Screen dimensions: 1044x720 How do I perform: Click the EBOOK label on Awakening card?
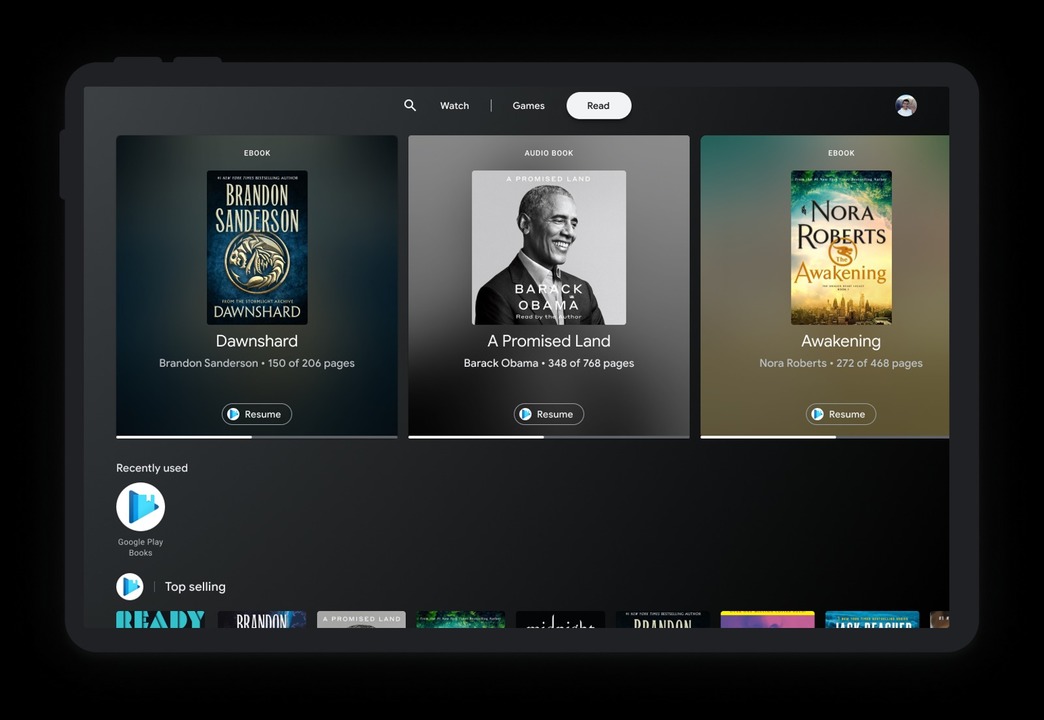tap(841, 153)
